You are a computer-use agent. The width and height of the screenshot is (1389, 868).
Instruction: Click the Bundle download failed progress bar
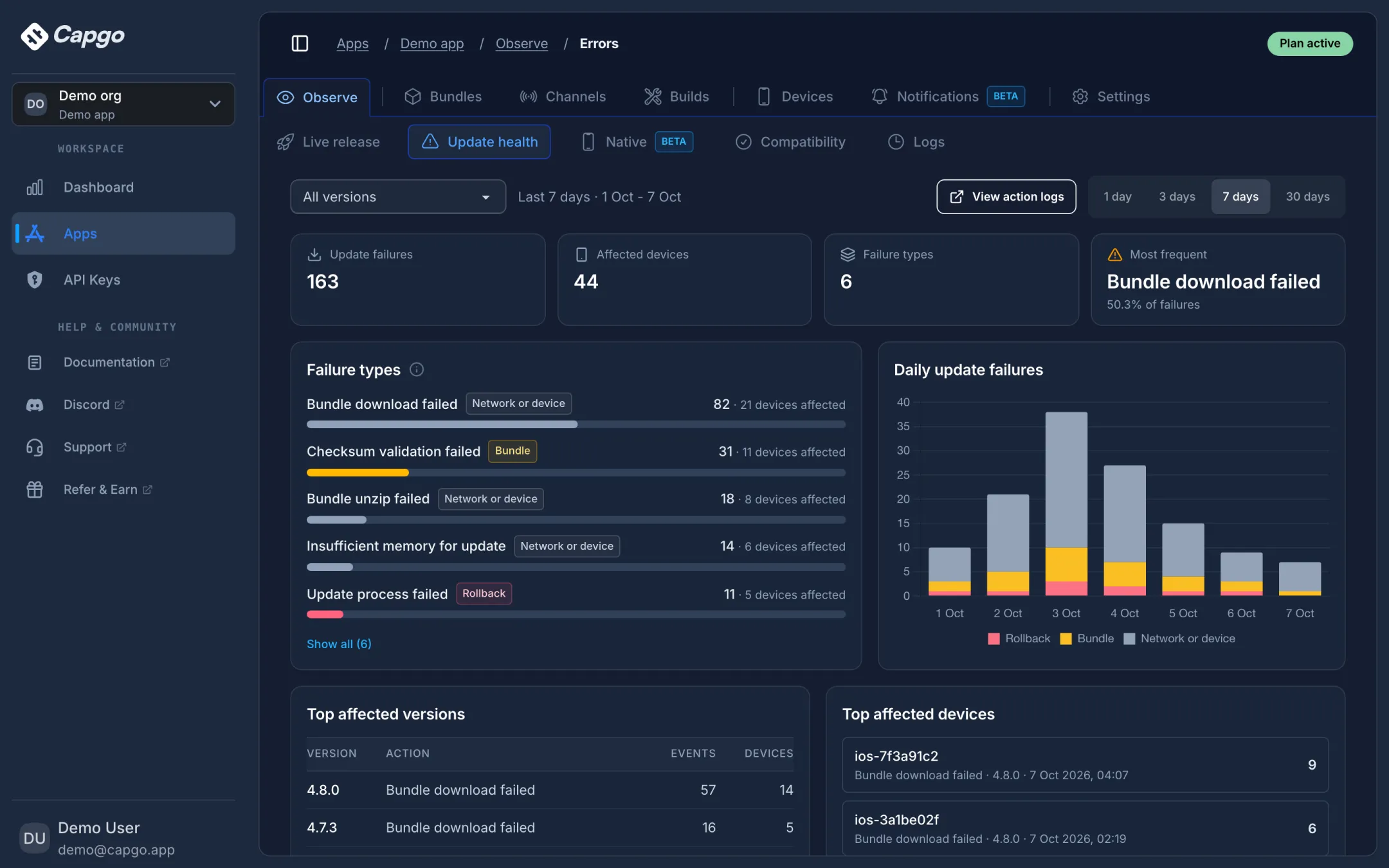click(x=576, y=424)
